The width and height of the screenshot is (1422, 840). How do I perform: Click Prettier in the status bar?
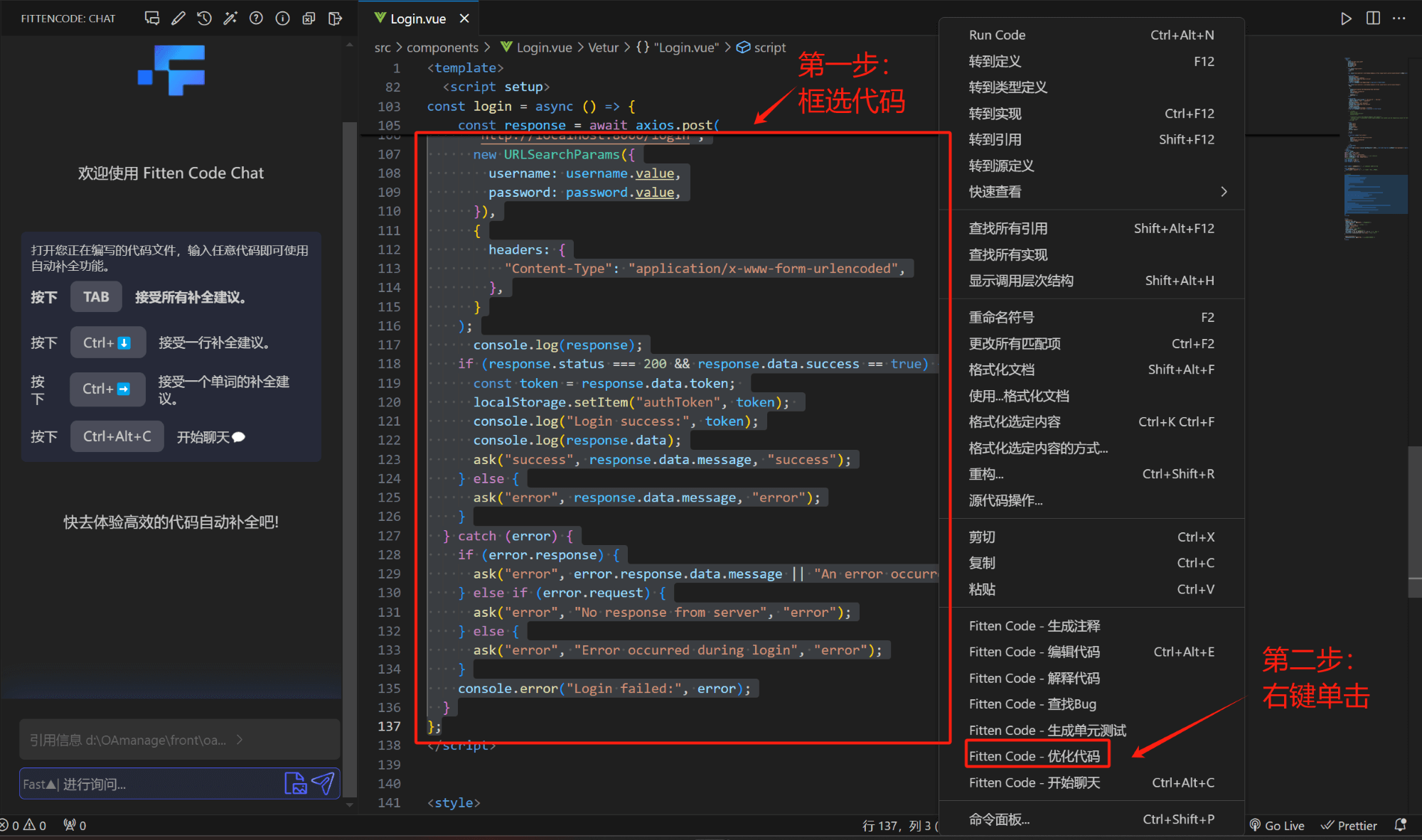click(1349, 826)
